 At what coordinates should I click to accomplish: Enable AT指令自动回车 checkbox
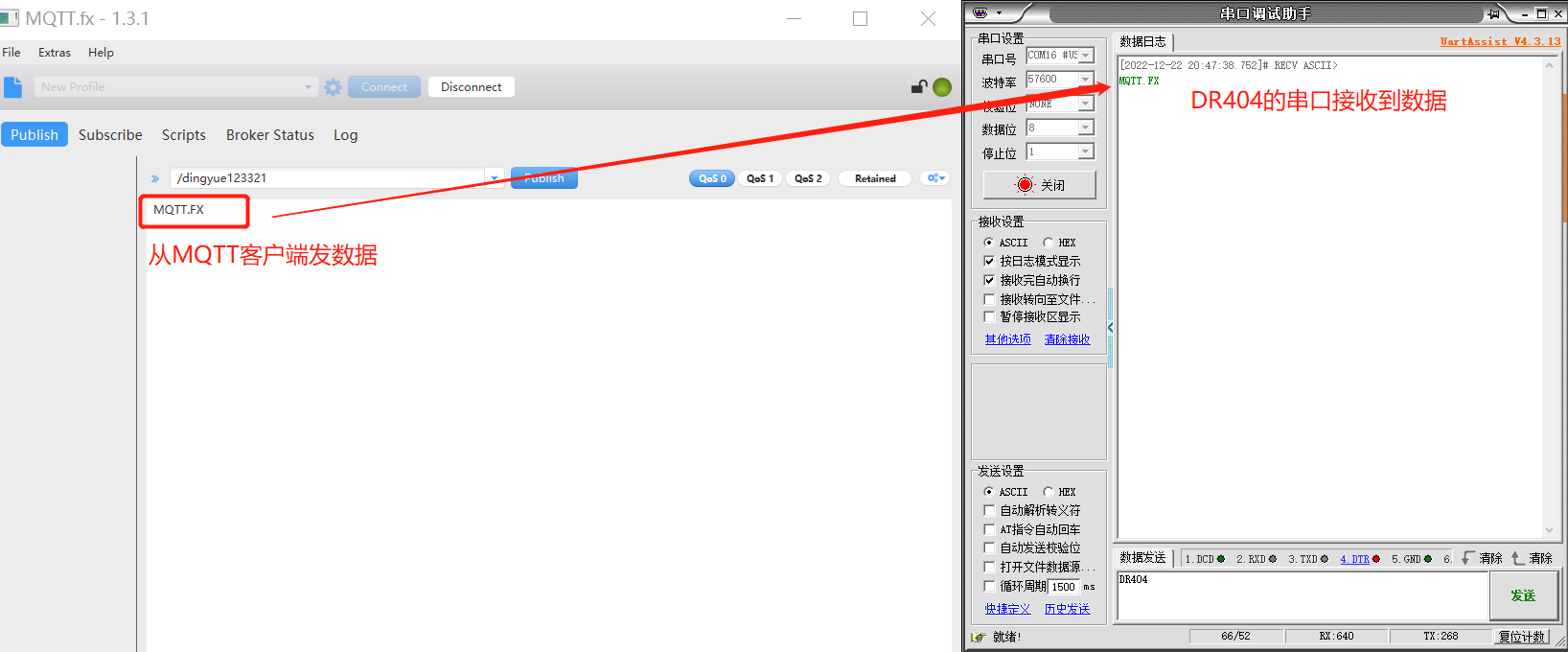click(x=989, y=529)
